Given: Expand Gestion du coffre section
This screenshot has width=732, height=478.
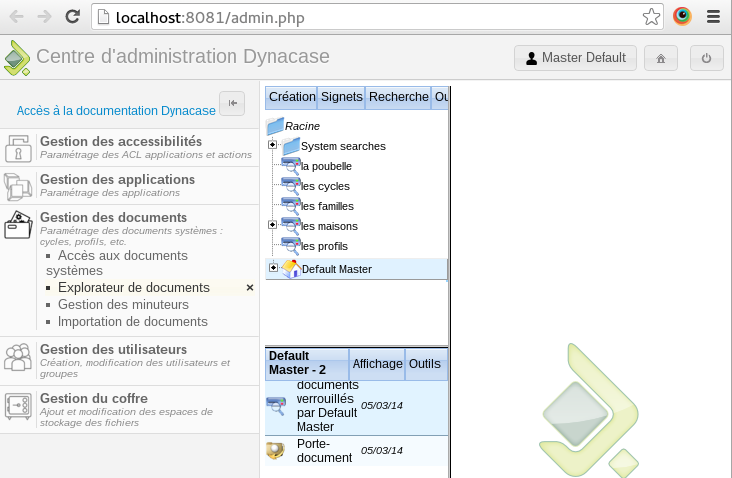Looking at the screenshot, I should coord(94,399).
